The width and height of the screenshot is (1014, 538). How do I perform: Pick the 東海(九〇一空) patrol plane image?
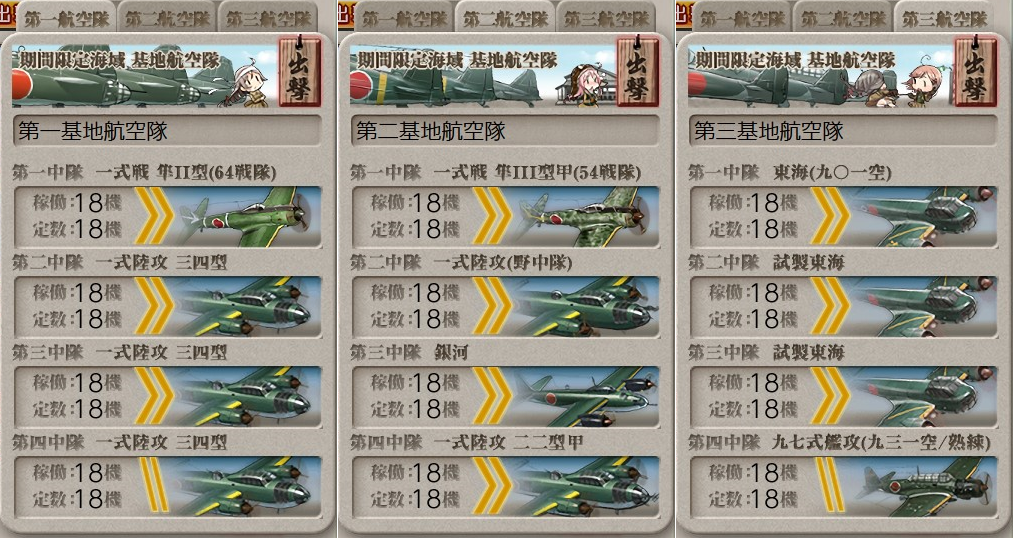click(925, 217)
